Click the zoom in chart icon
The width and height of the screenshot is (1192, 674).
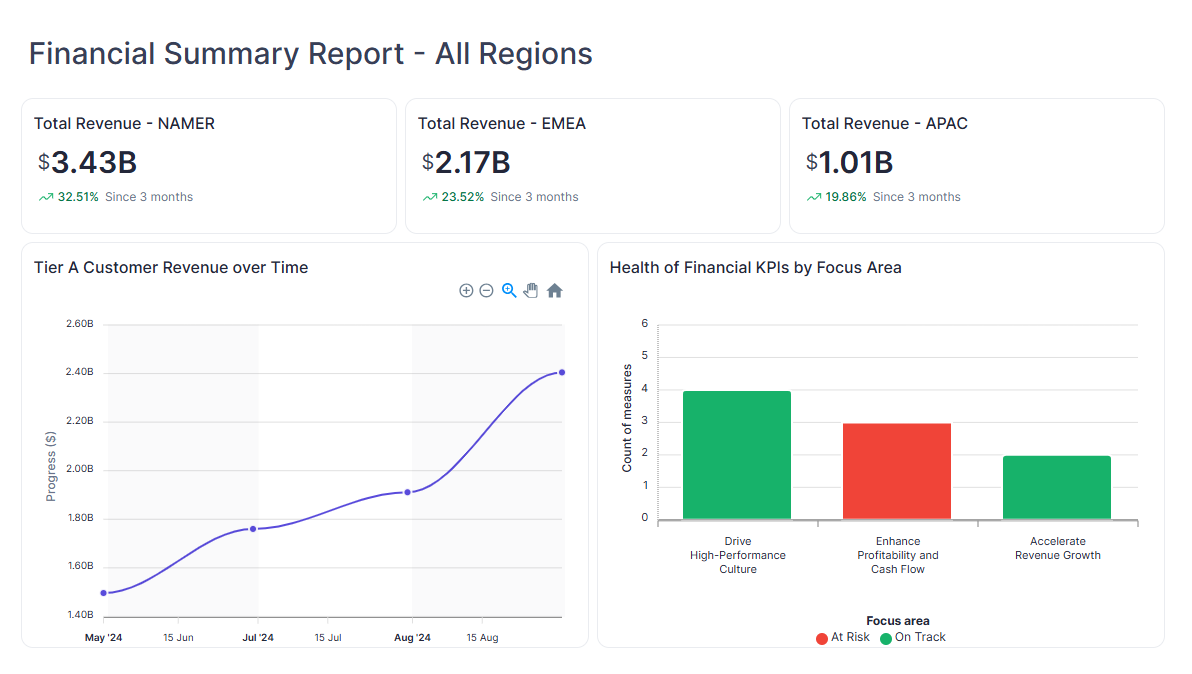click(x=466, y=291)
